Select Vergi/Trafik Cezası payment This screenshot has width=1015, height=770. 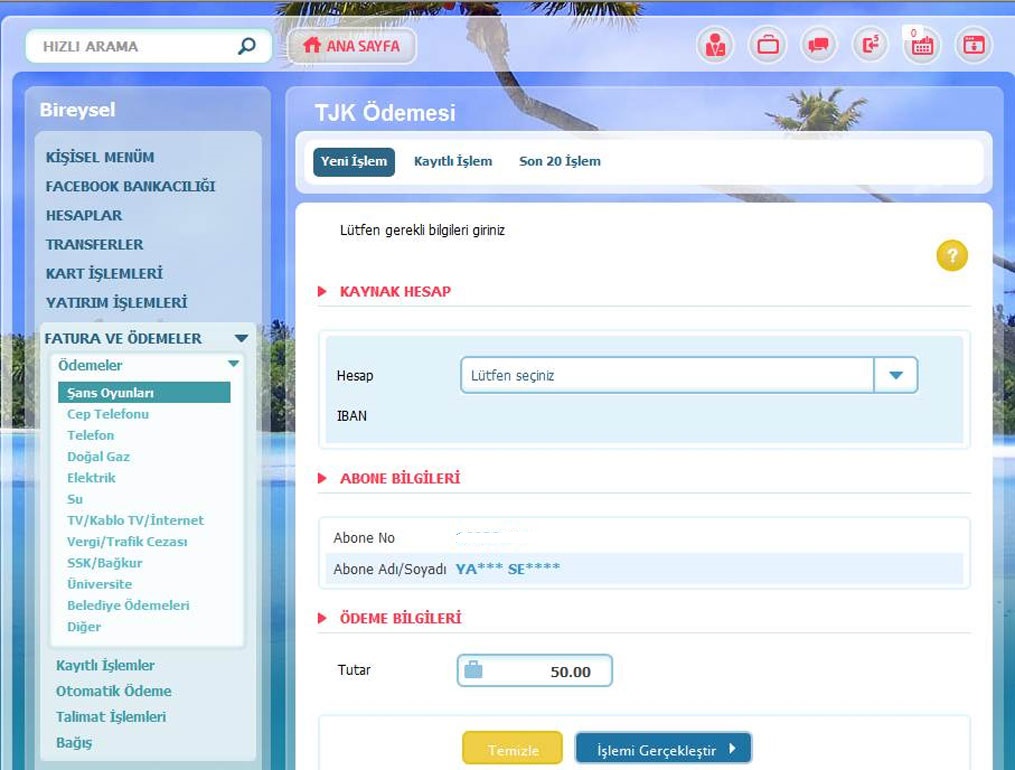(128, 542)
